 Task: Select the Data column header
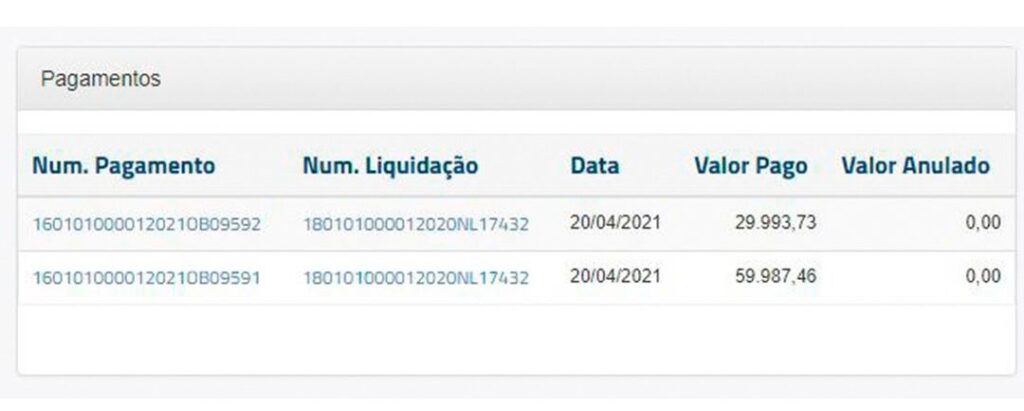click(594, 166)
